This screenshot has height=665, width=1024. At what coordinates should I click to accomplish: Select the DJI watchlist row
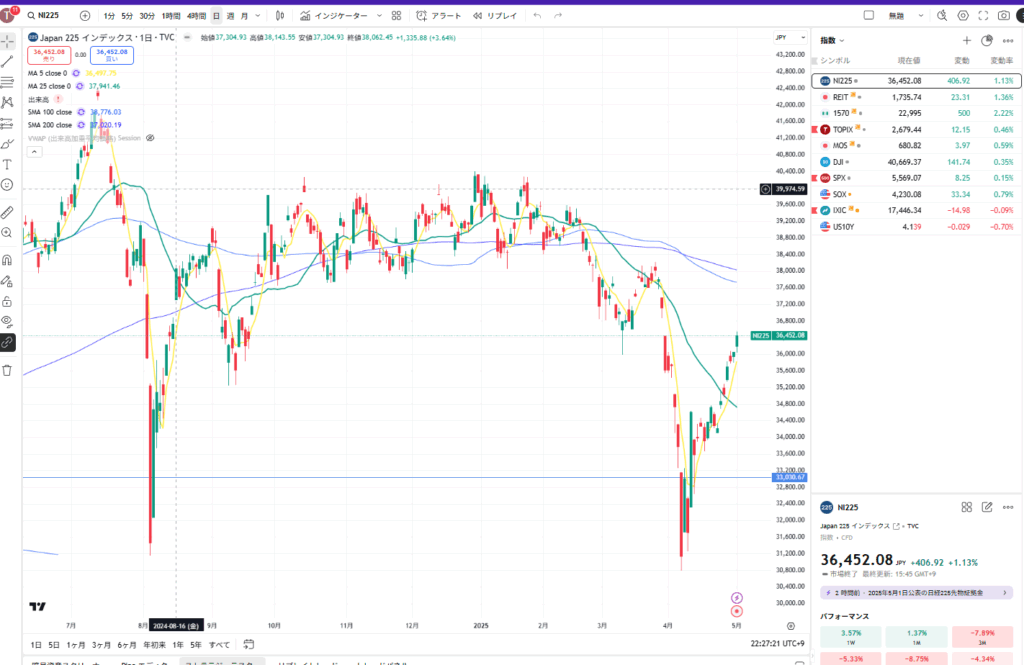click(916, 162)
